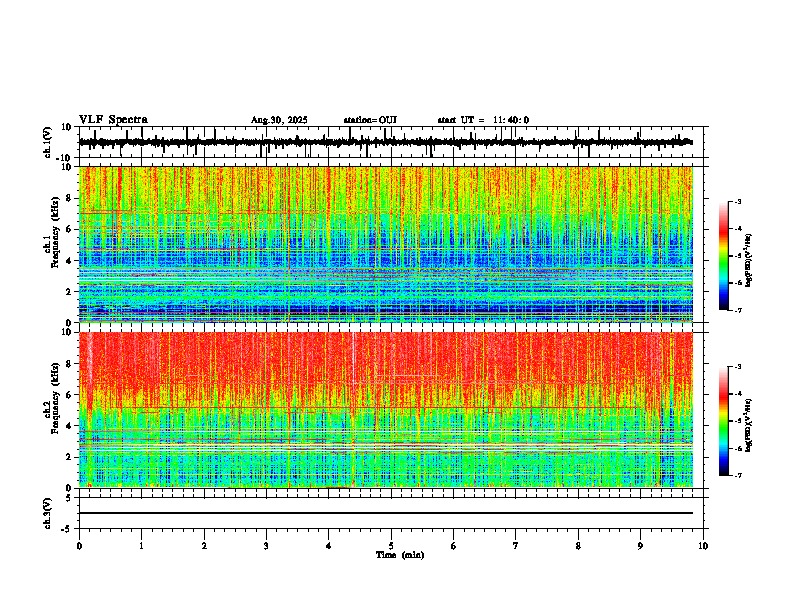792x612 pixels.
Task: Click the "ch.1(V)" axis label
Action: pyautogui.click(x=48, y=142)
